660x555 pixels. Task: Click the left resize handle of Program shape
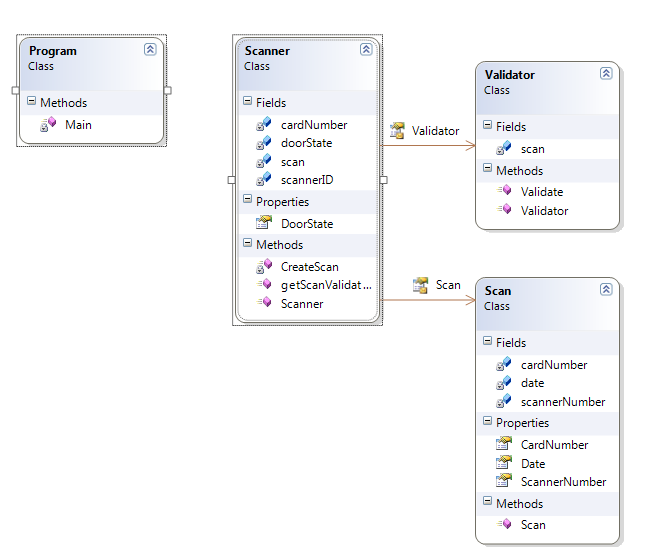(16, 90)
